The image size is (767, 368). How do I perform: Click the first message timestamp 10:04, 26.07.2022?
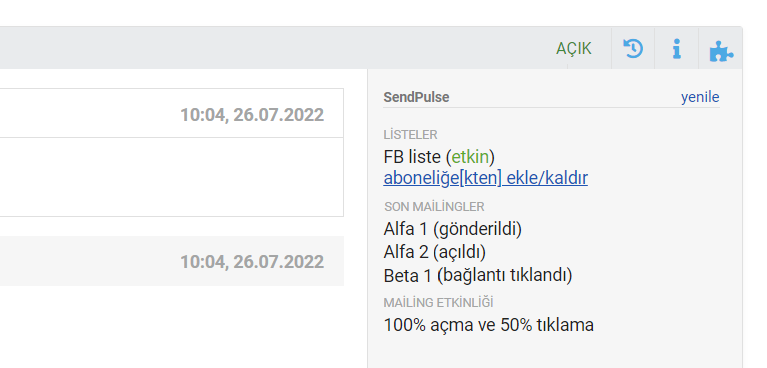click(x=252, y=115)
